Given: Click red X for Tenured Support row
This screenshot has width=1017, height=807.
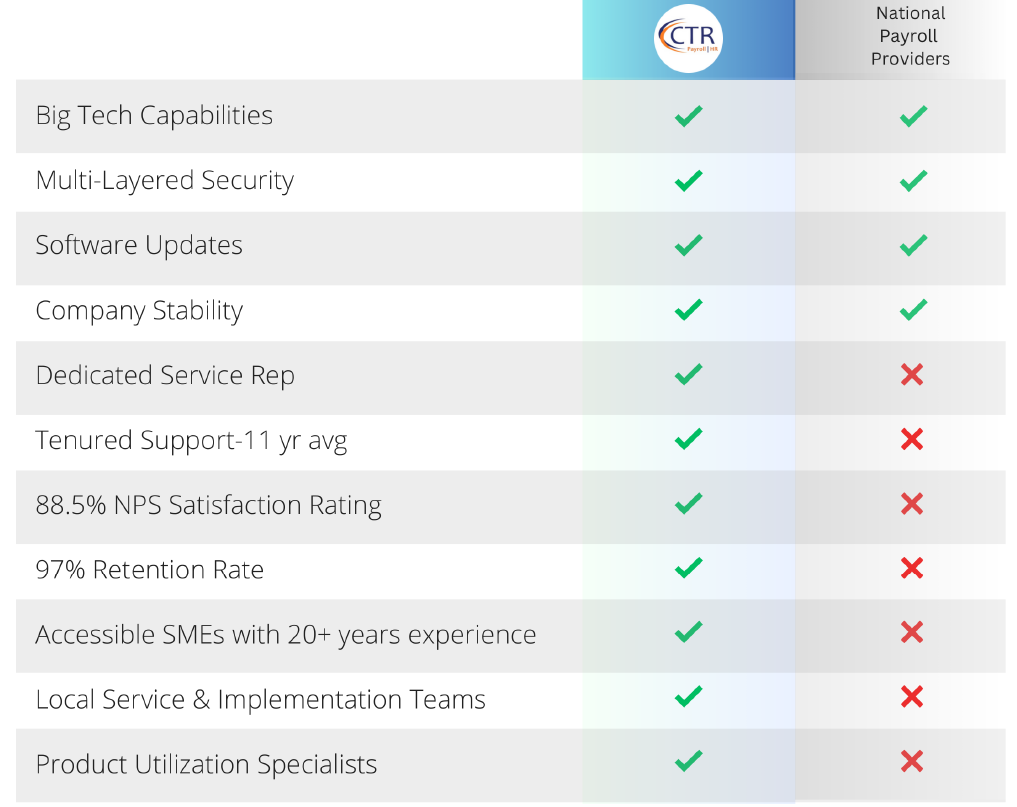Looking at the screenshot, I should point(912,439).
